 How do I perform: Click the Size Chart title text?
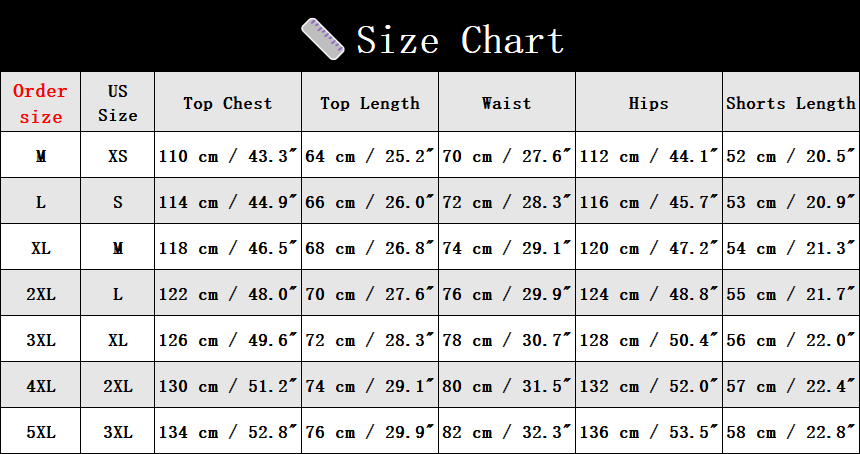coord(460,40)
